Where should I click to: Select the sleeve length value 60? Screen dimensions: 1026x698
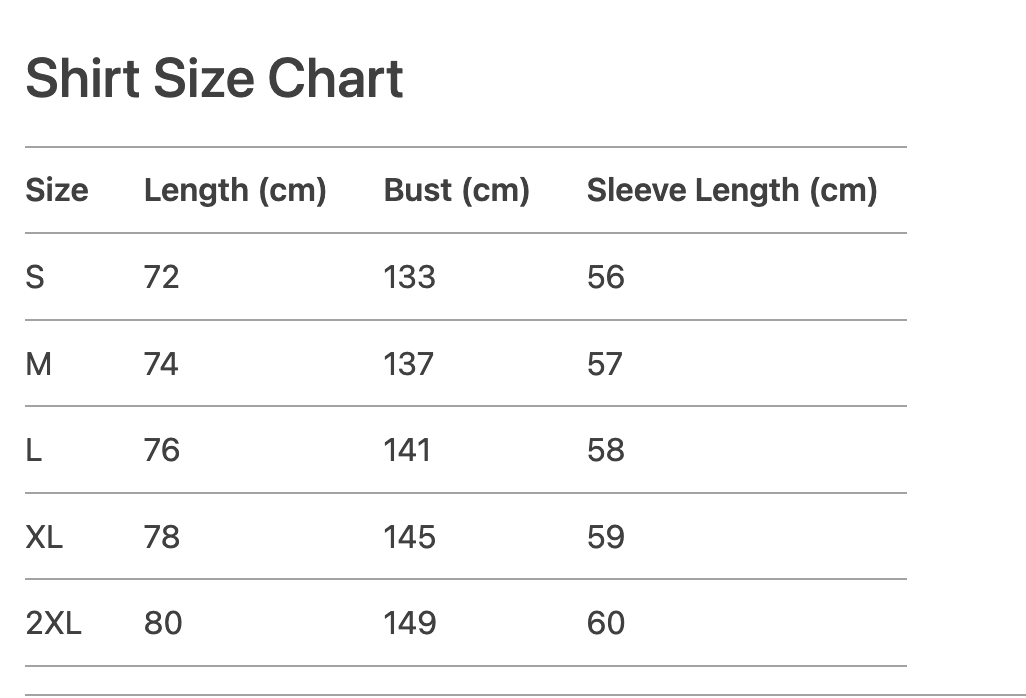click(x=606, y=623)
